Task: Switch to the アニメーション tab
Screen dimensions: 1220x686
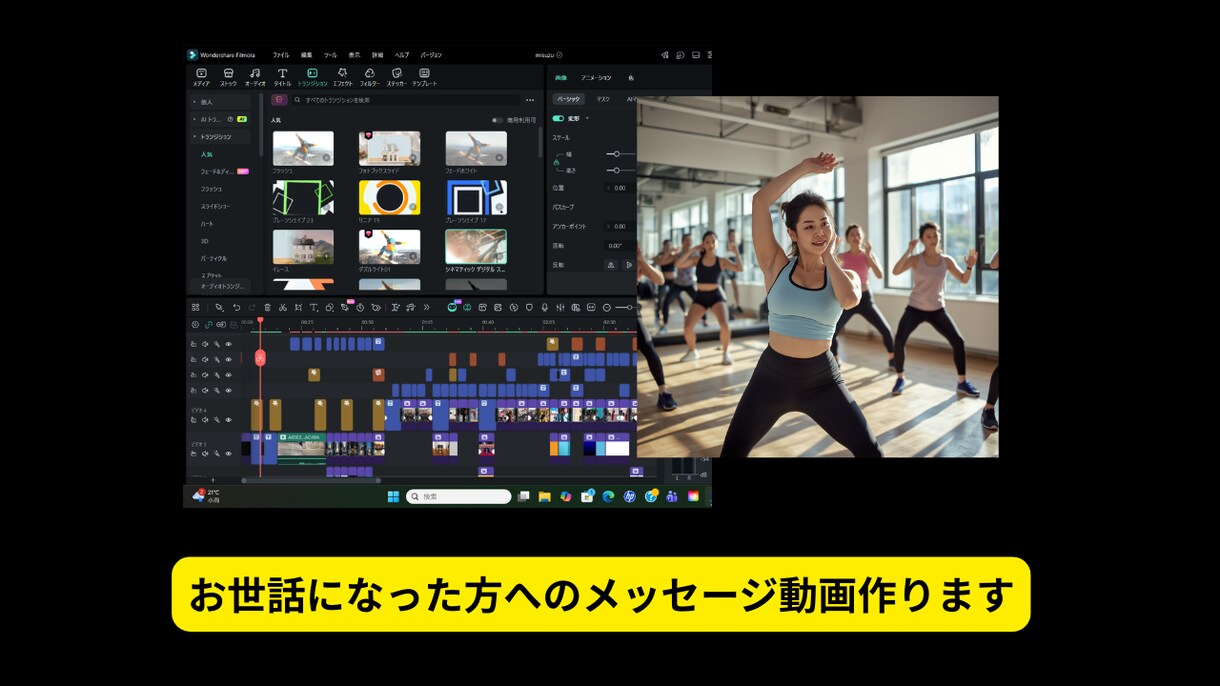Action: tap(596, 77)
